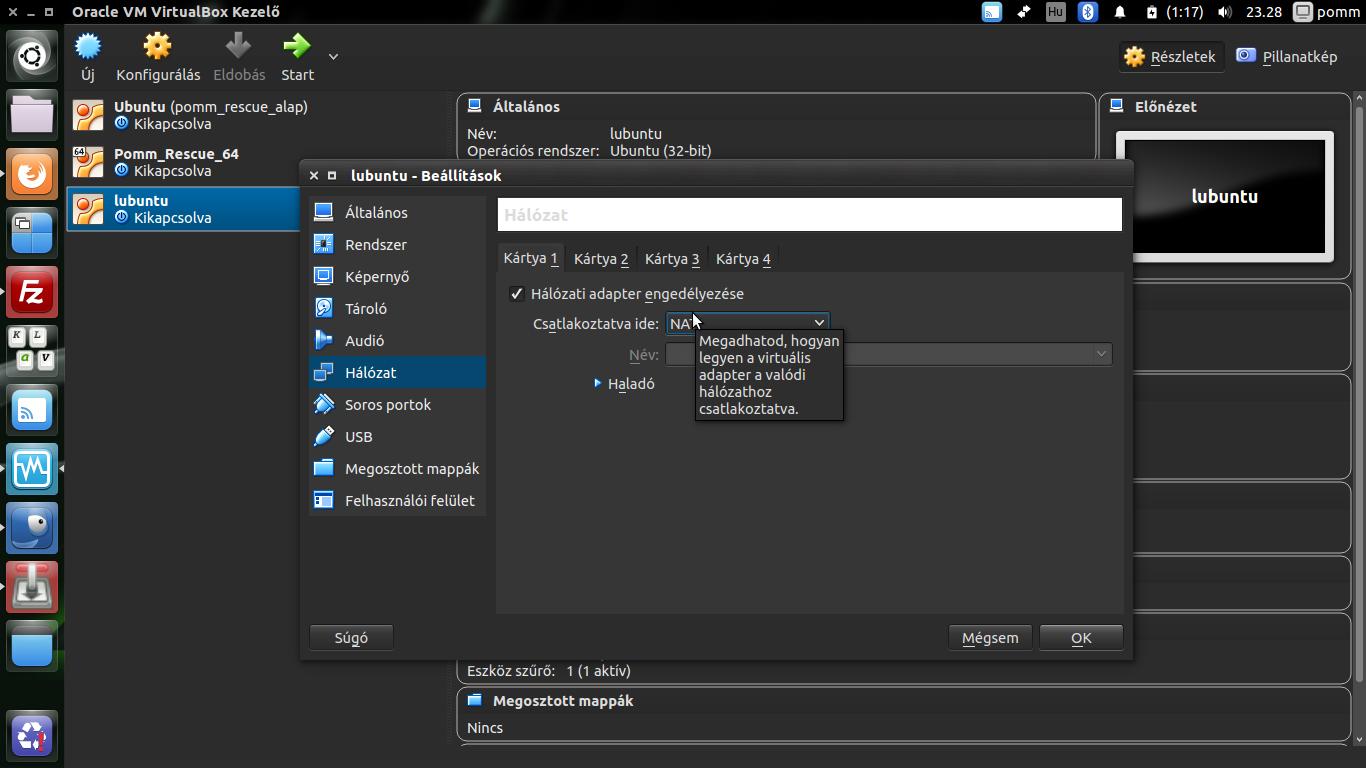Click the Eldobás arrow toolbar icon
Viewport: 1366px width, 768px height.
point(238,46)
